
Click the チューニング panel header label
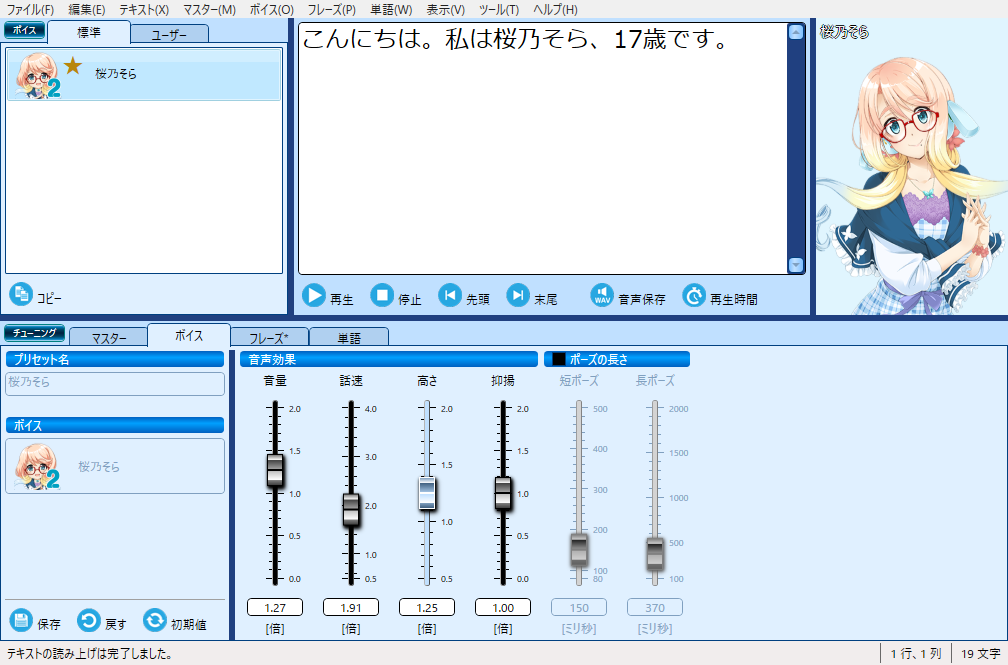point(35,332)
